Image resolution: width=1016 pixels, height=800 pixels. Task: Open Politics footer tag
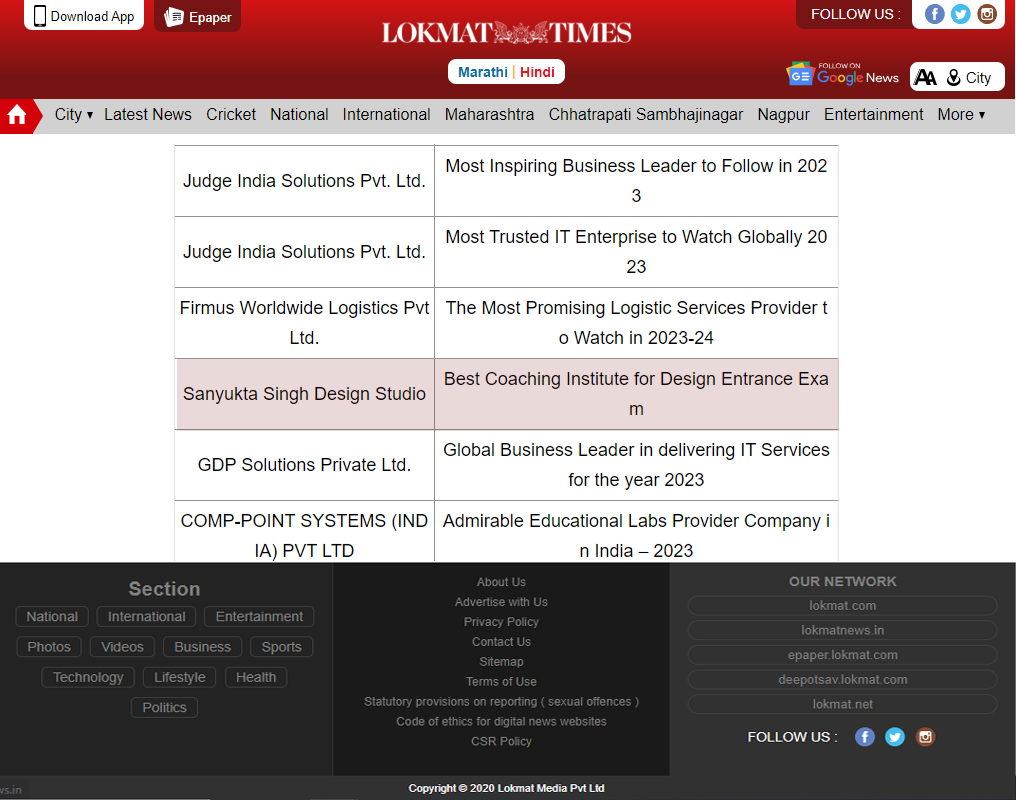point(165,707)
